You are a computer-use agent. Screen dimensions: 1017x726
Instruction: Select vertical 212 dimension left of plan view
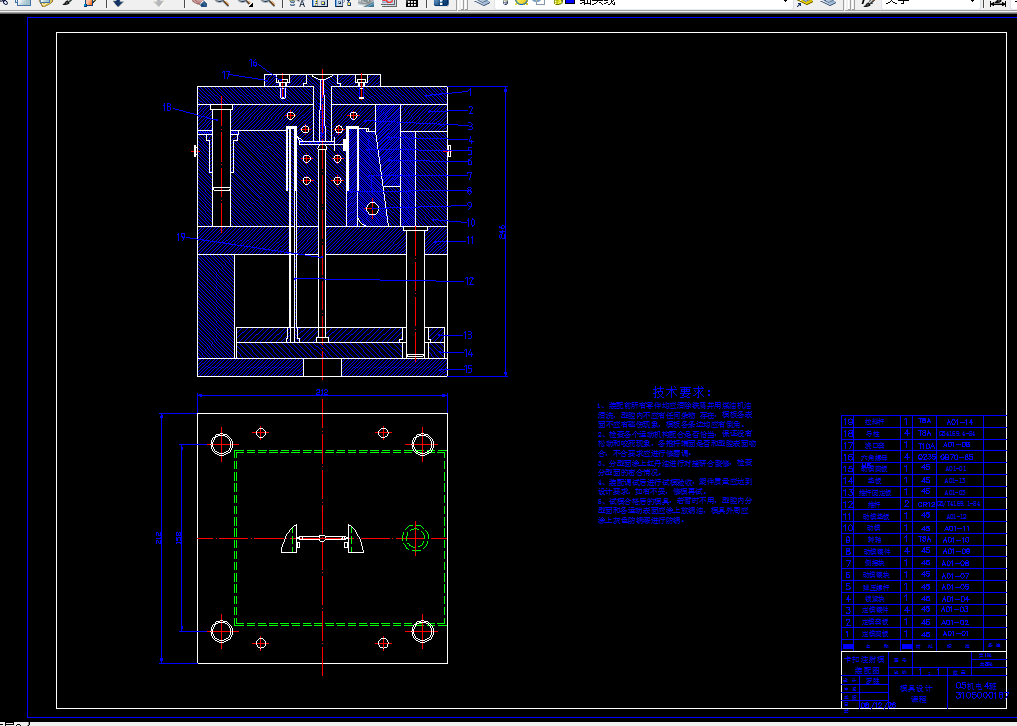click(x=159, y=538)
